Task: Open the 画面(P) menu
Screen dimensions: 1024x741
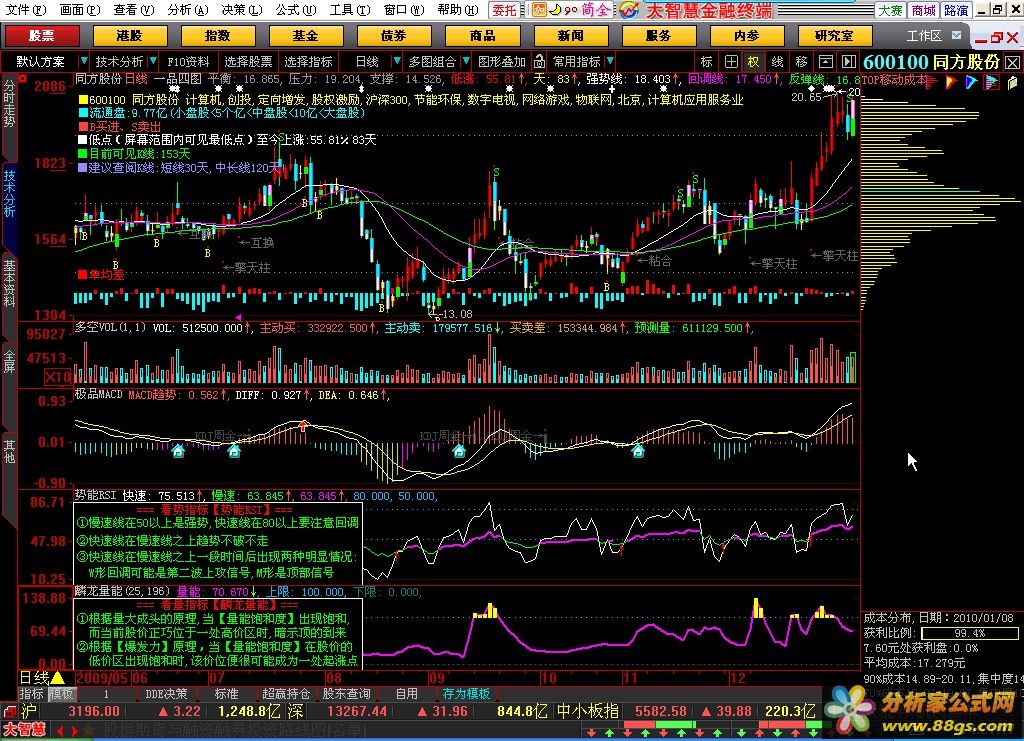Action: [x=80, y=10]
